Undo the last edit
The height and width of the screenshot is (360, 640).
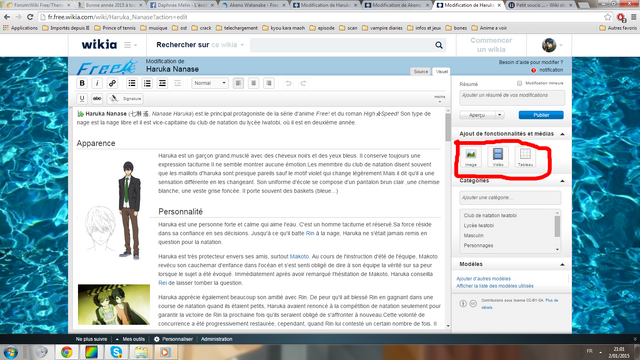pos(288,83)
